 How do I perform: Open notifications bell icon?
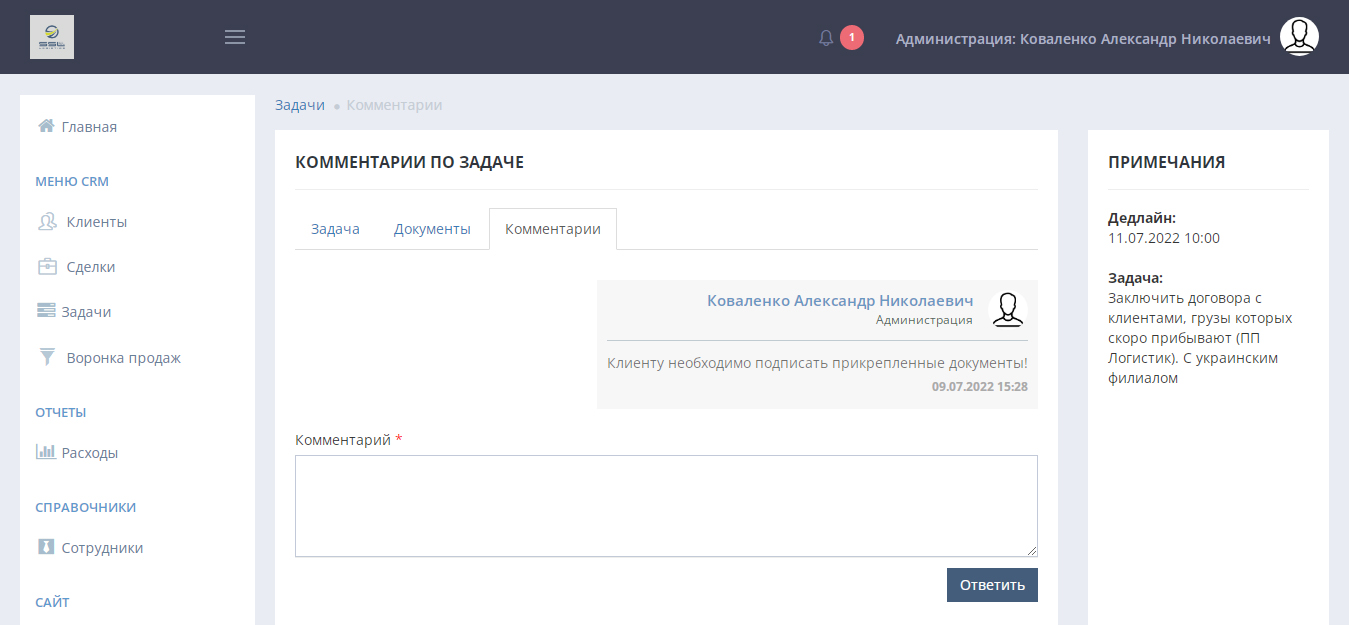tap(826, 38)
